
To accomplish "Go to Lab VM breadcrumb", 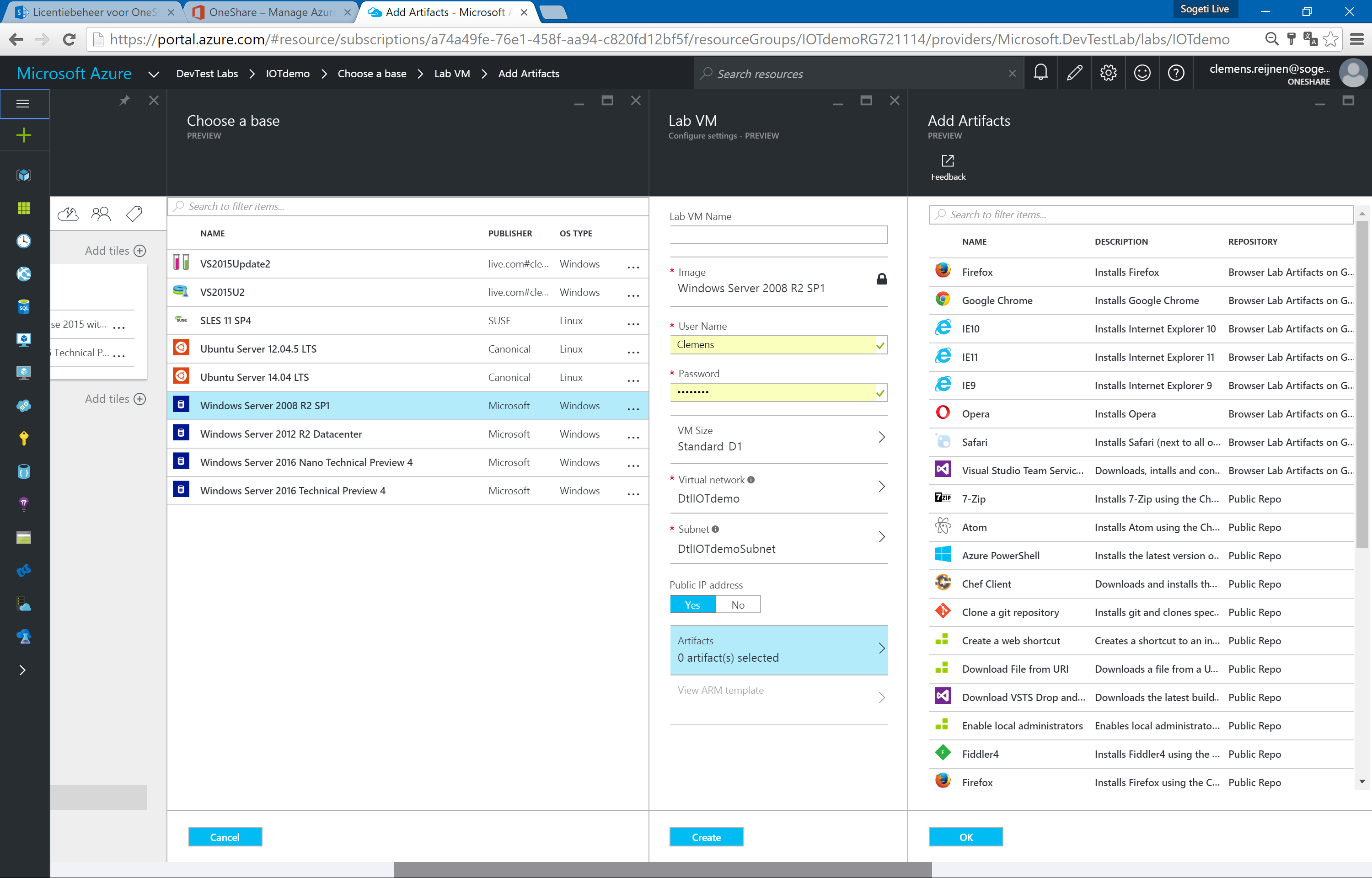I will pos(452,74).
